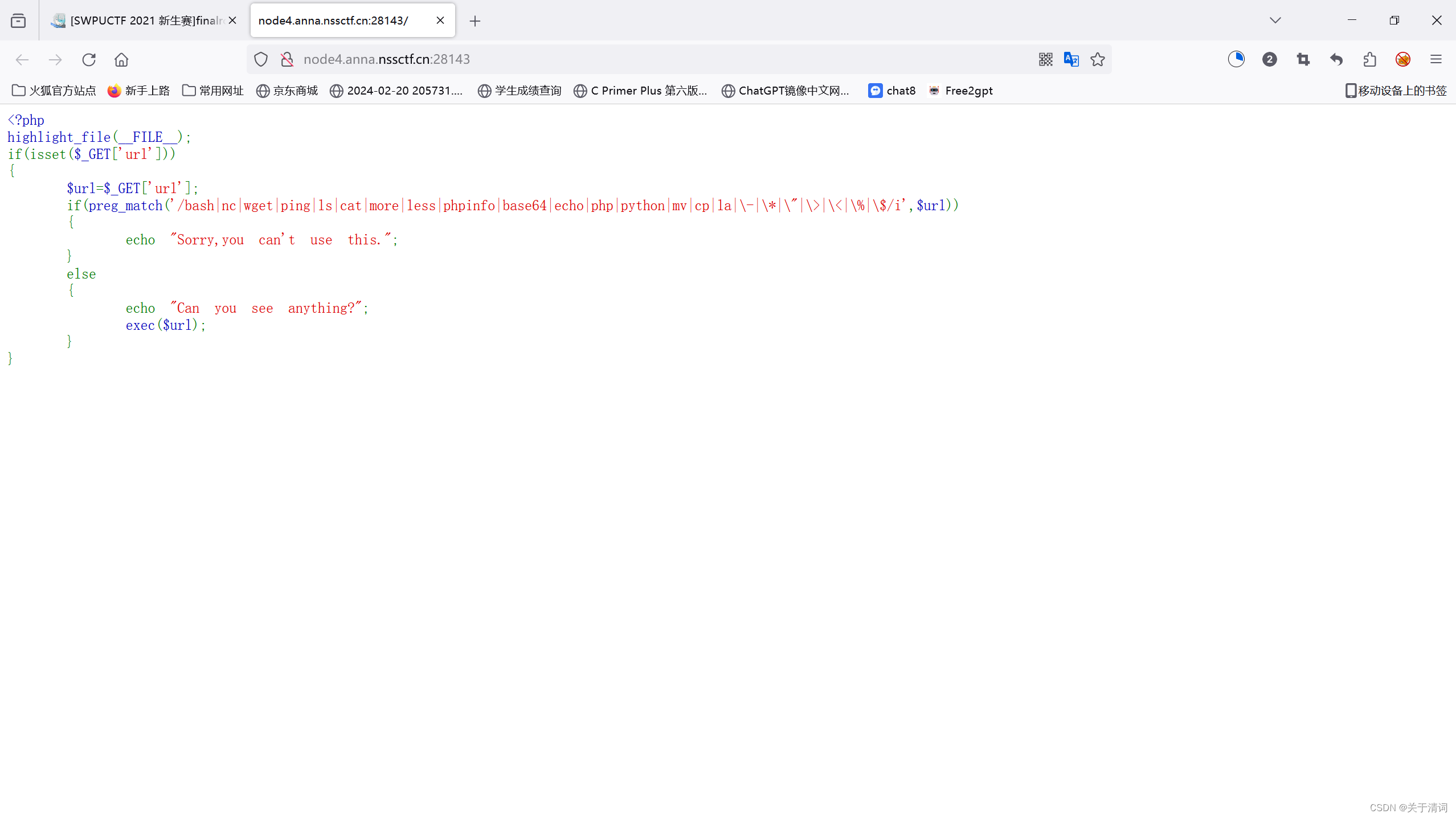Open the tracking protection shield icon
The image size is (1456, 818).
261,59
